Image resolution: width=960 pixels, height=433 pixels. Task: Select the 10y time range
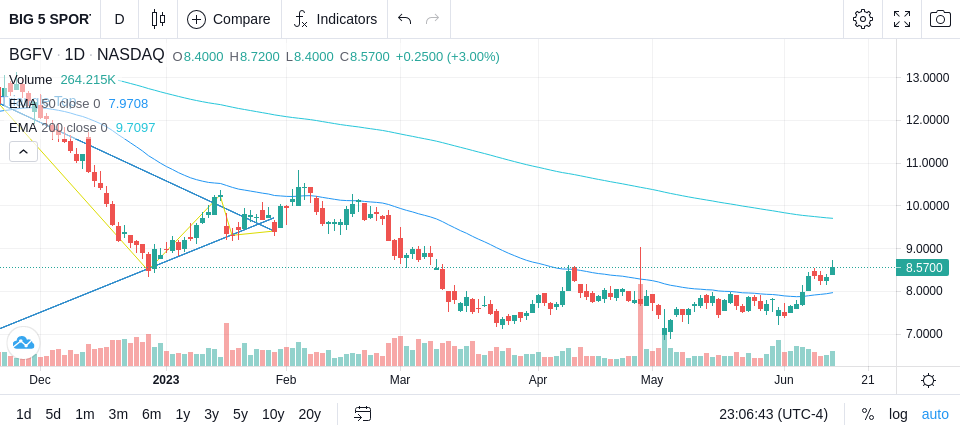click(x=272, y=415)
